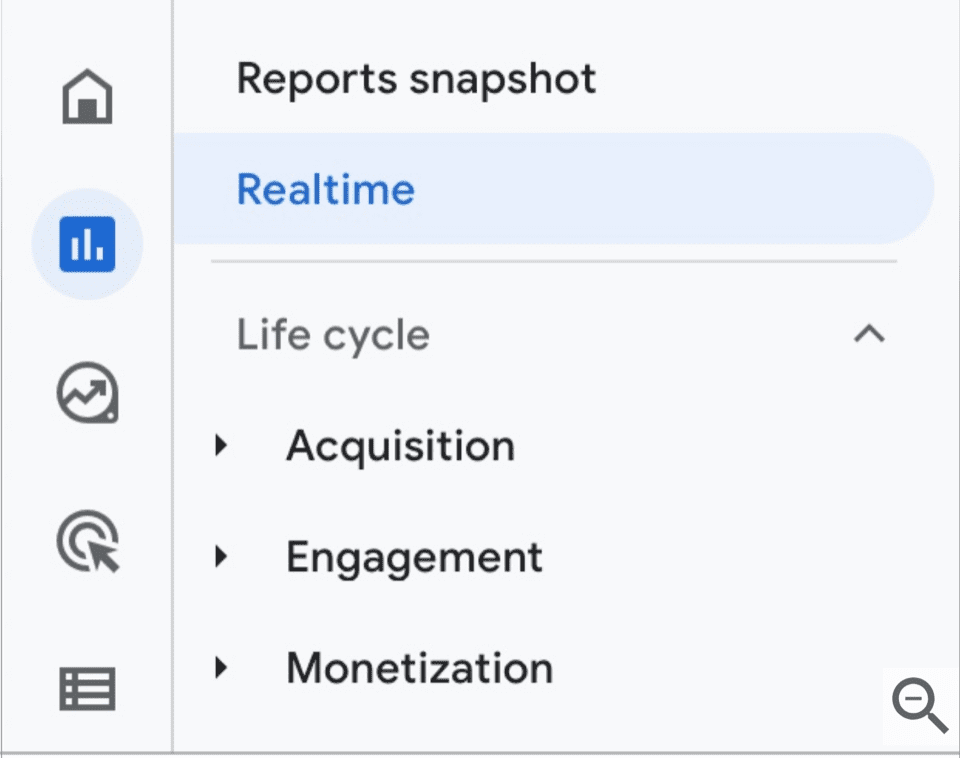The image size is (960, 758).
Task: Open Explore using the trending-line icon
Action: (x=88, y=394)
